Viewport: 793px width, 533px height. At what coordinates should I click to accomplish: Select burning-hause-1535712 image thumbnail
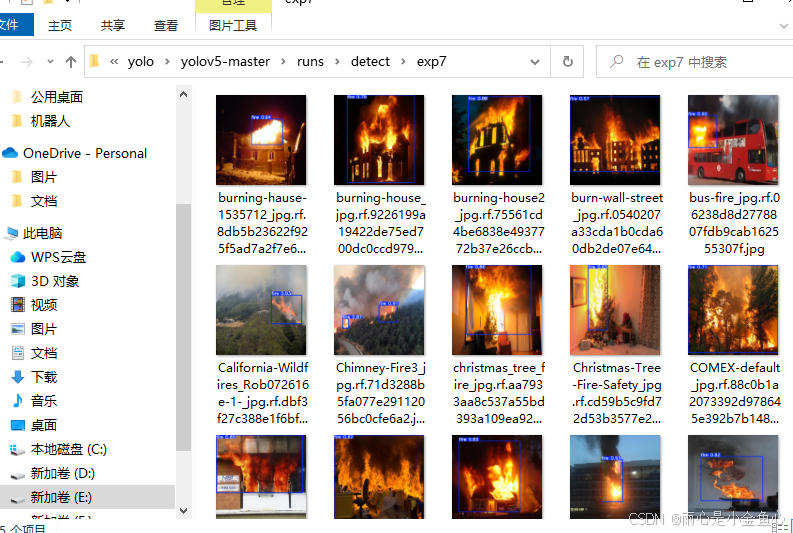261,140
